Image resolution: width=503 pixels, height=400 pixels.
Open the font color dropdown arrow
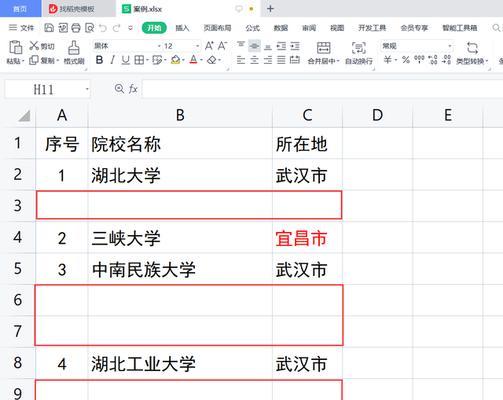click(202, 60)
